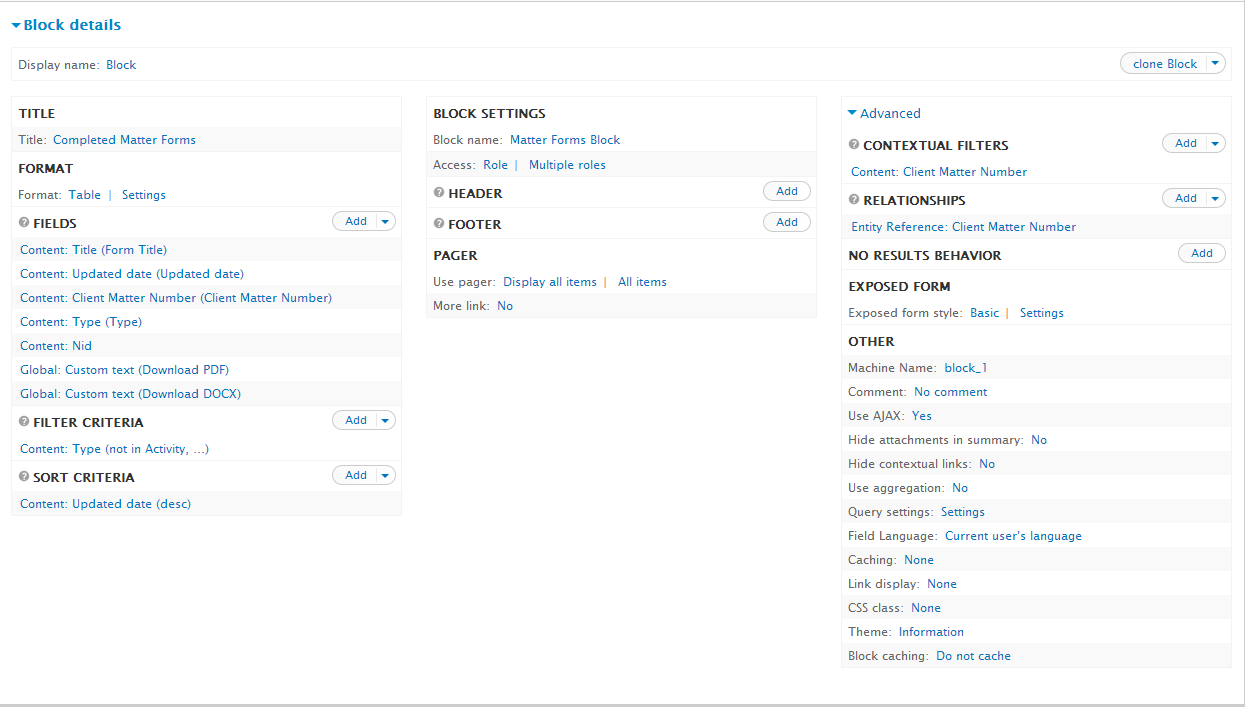Image resolution: width=1246 pixels, height=707 pixels.
Task: Change Hide contextual links setting
Action: click(x=987, y=464)
